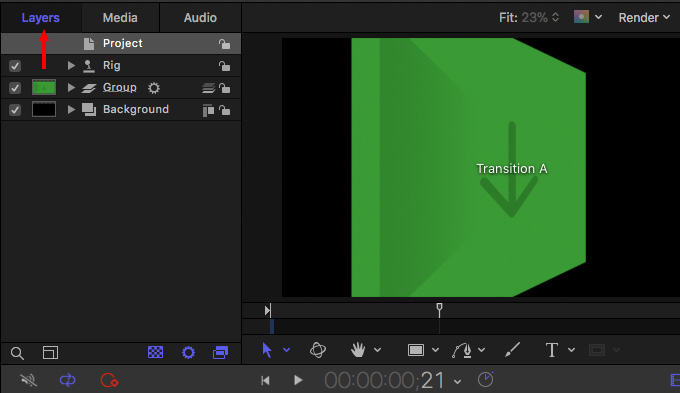Select the green Group thumbnail
The image size is (680, 393).
point(44,88)
